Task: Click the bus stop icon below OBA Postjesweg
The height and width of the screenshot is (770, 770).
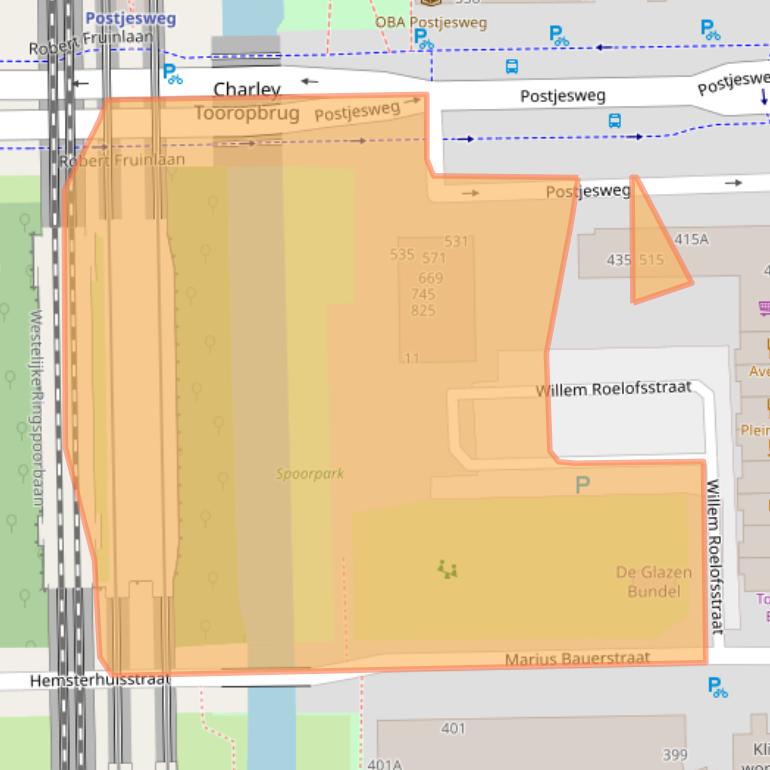Action: coord(512,67)
